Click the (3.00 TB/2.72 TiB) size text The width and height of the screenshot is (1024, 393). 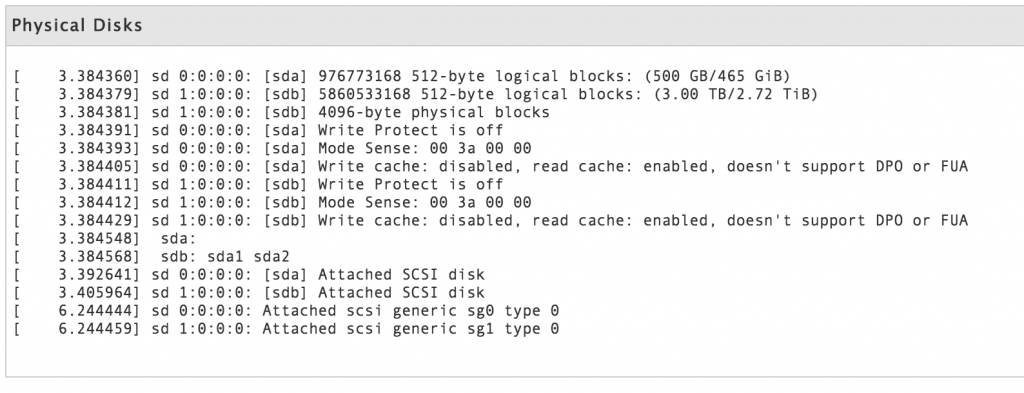pyautogui.click(x=736, y=95)
